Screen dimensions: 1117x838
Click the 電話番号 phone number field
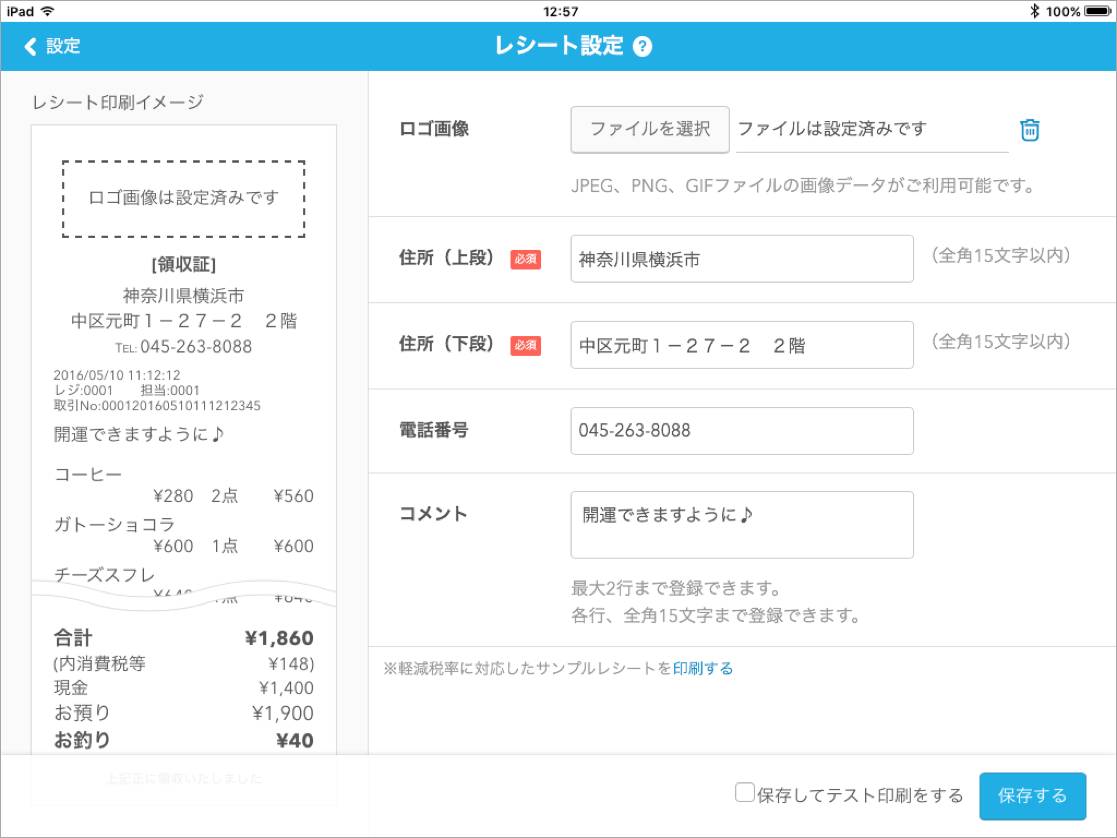[742, 431]
